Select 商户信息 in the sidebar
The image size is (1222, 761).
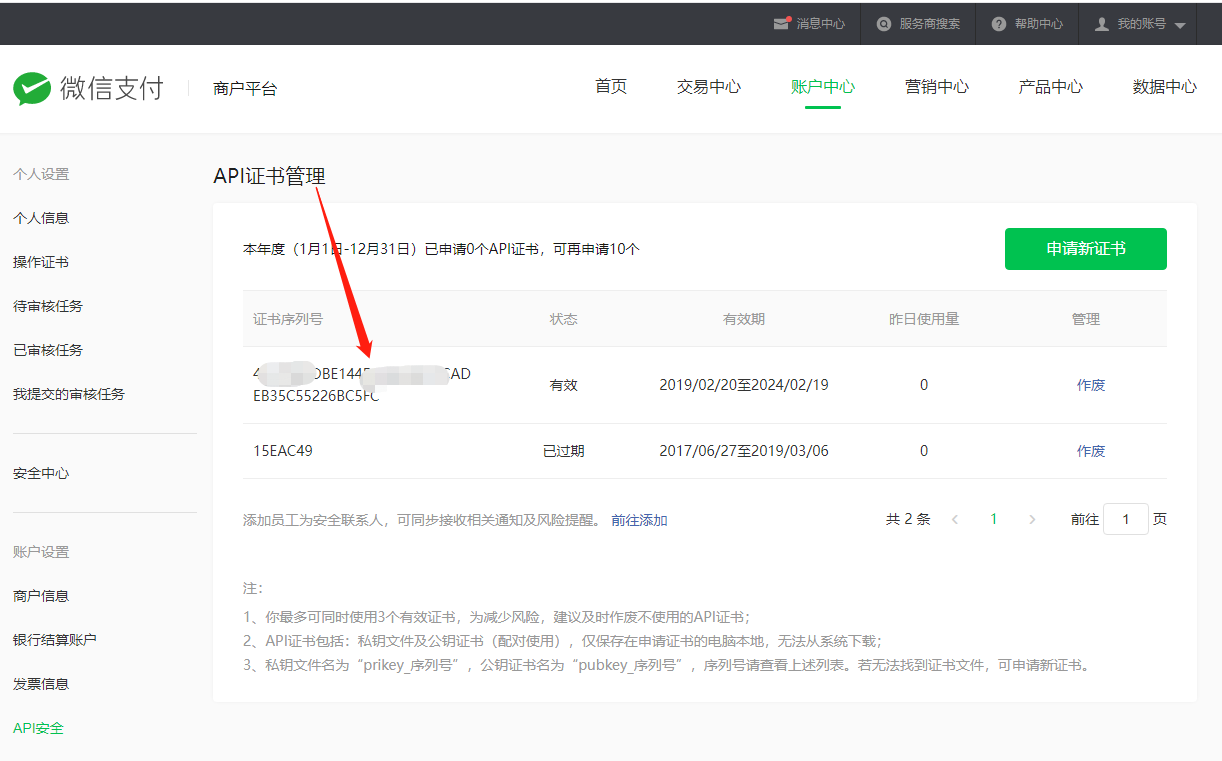(41, 596)
